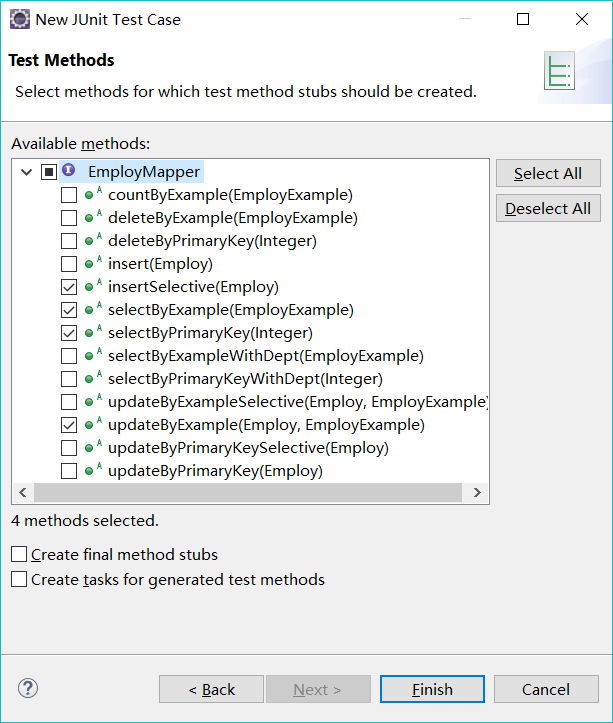The height and width of the screenshot is (723, 613).
Task: Click the horizontal scrollbar left arrow
Action: 23,492
